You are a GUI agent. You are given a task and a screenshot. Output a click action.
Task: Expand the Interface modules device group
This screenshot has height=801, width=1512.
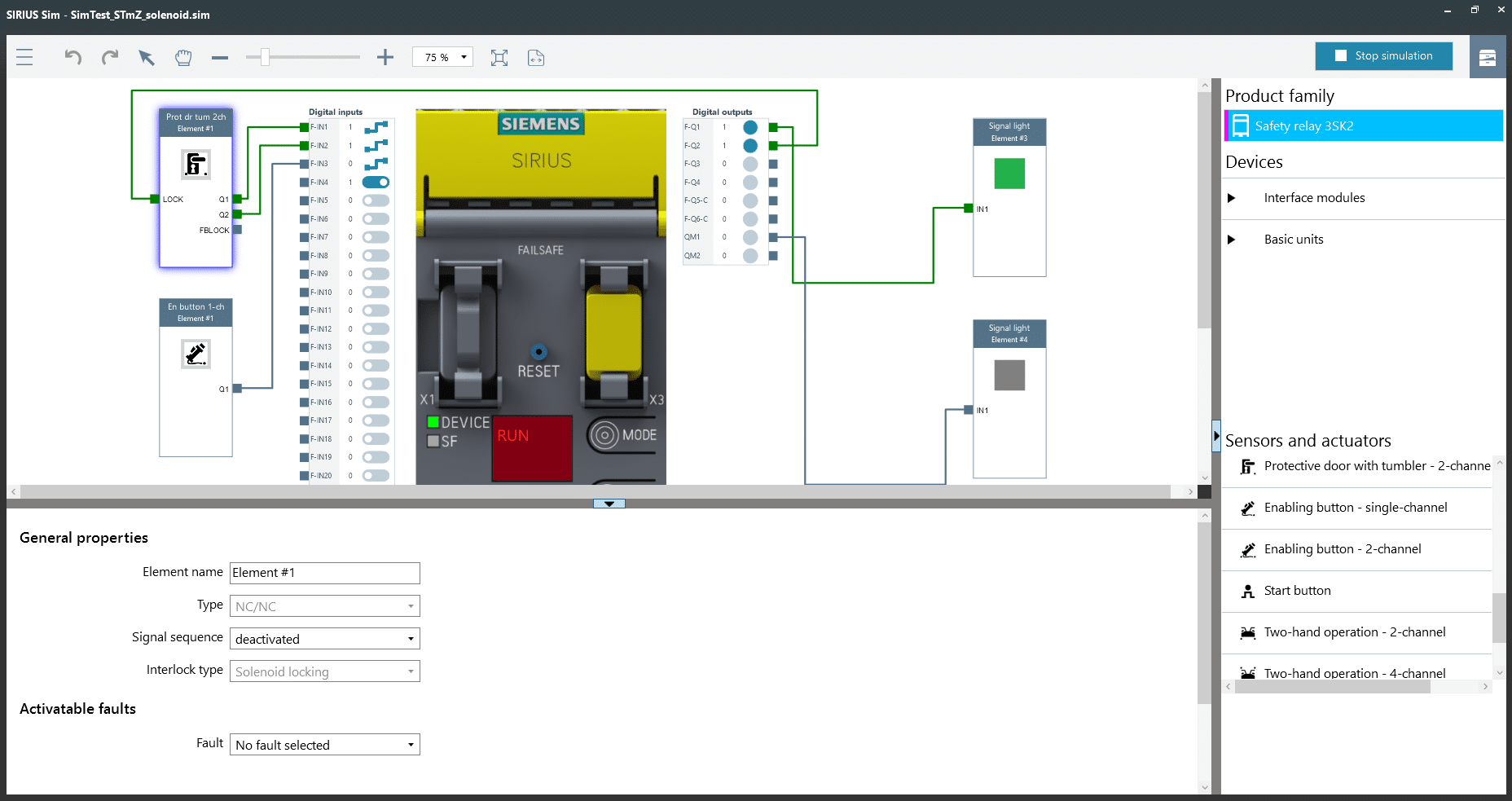click(x=1232, y=198)
